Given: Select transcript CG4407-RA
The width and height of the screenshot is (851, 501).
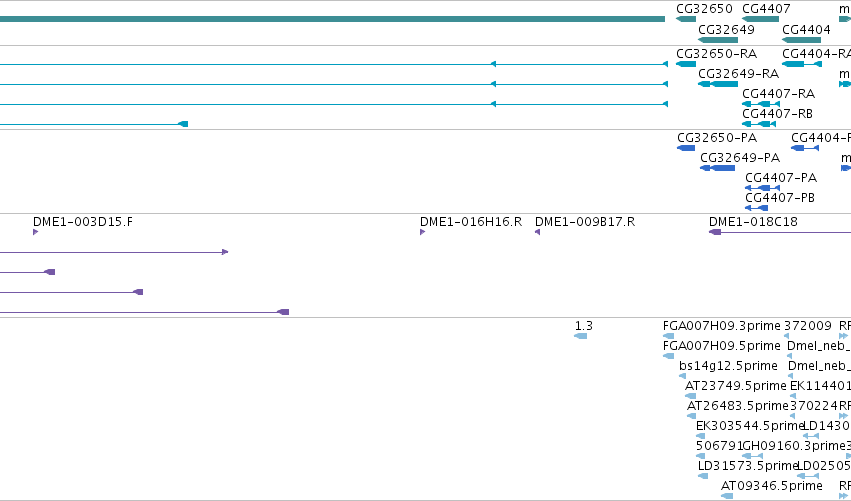Looking at the screenshot, I should [x=761, y=104].
